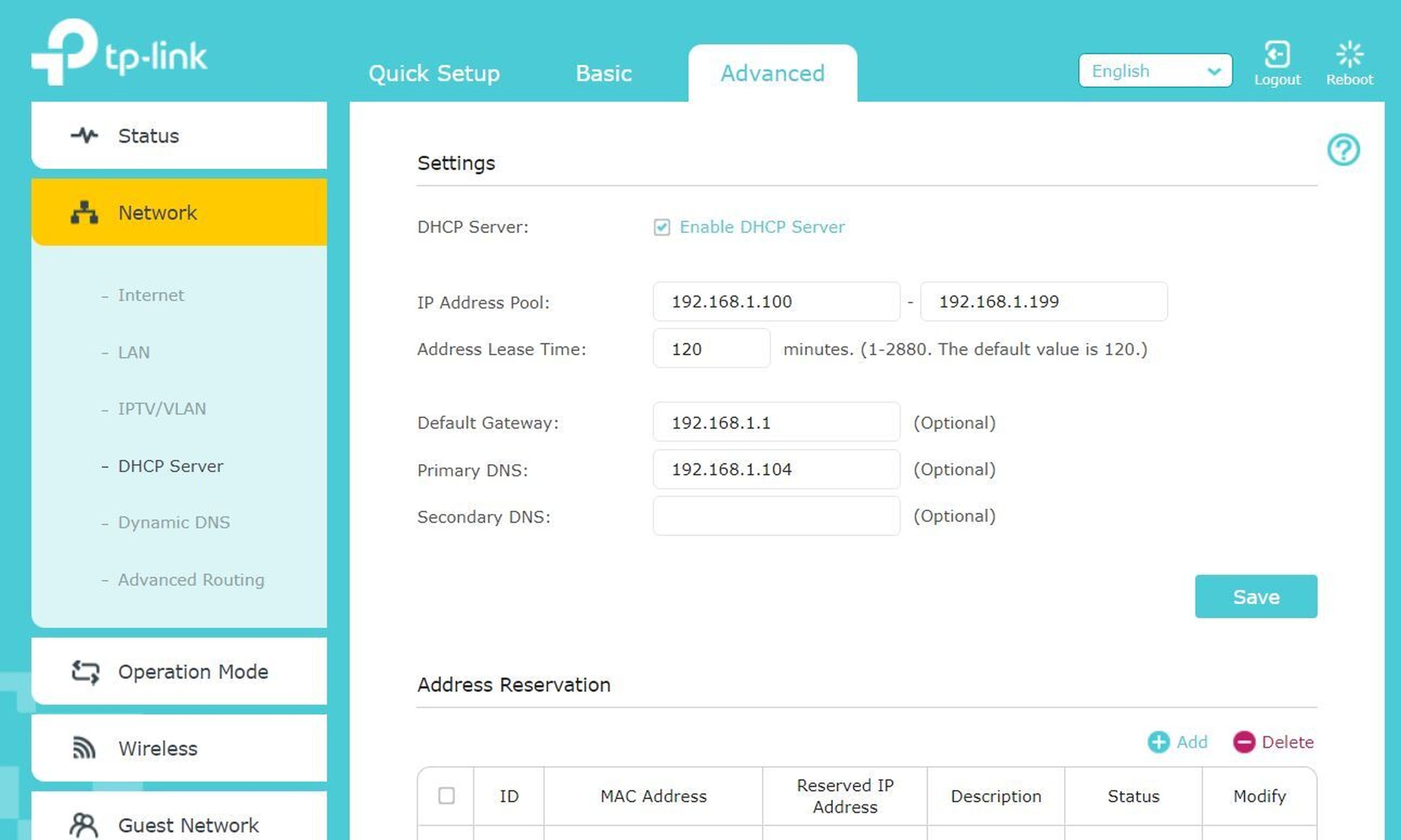Screen dimensions: 1401x840
Task: Click the MAC Address column header
Action: (653, 797)
